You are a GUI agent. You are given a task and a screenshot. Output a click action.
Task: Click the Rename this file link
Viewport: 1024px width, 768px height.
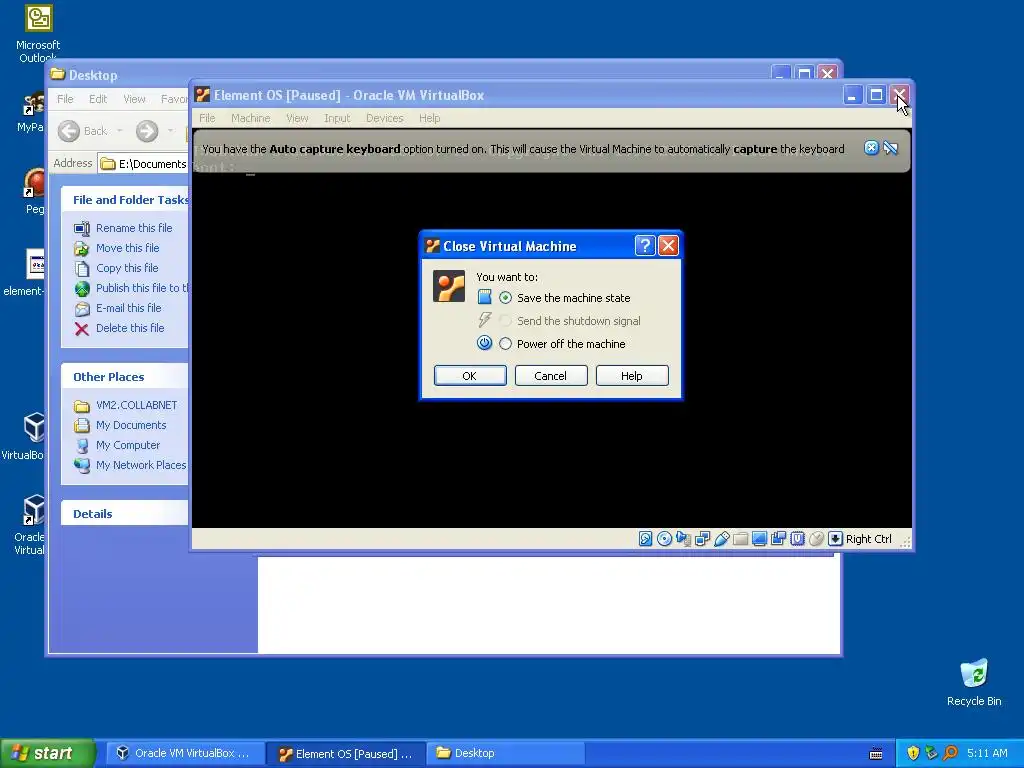click(x=134, y=228)
